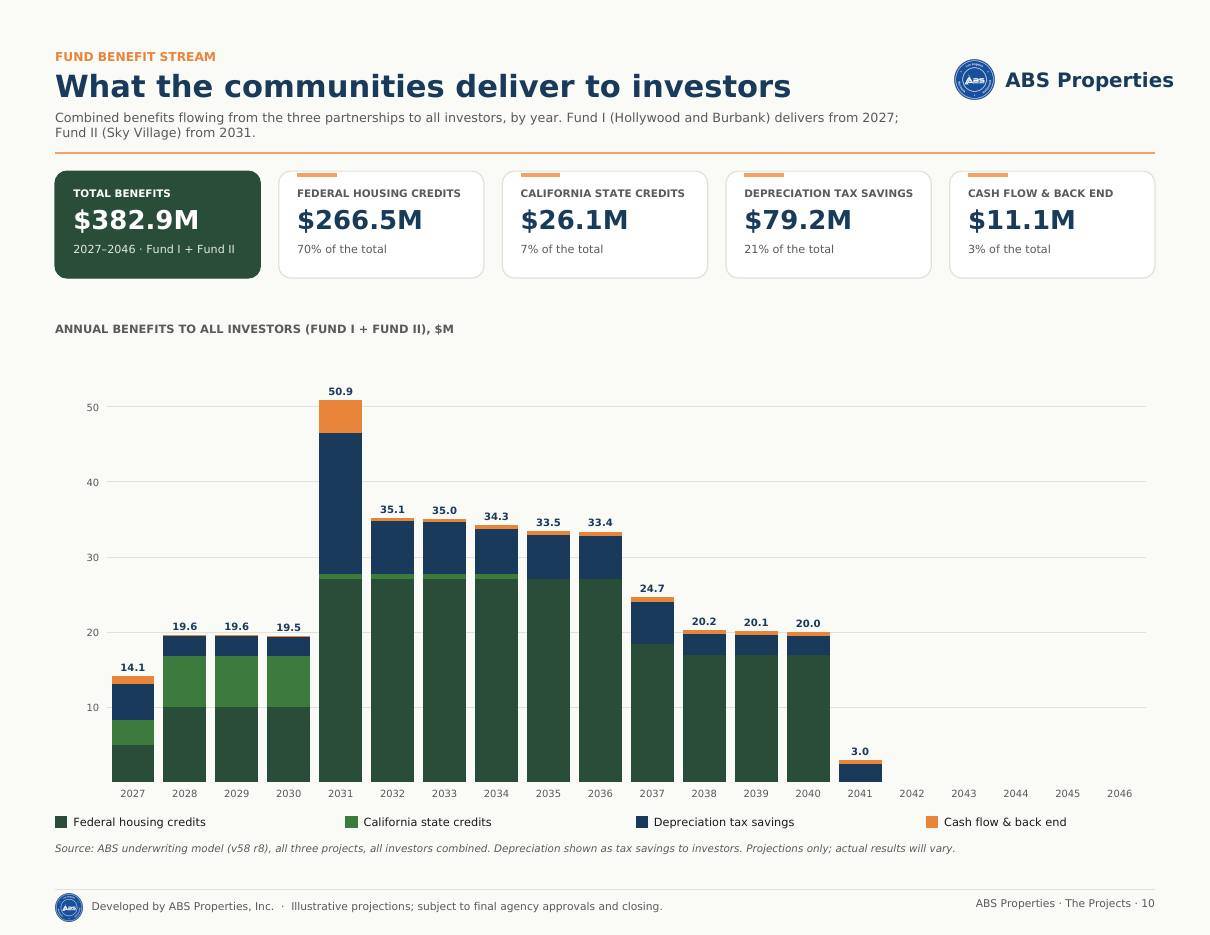
Task: Click the California state credits legend swatch
Action: pyautogui.click(x=351, y=822)
